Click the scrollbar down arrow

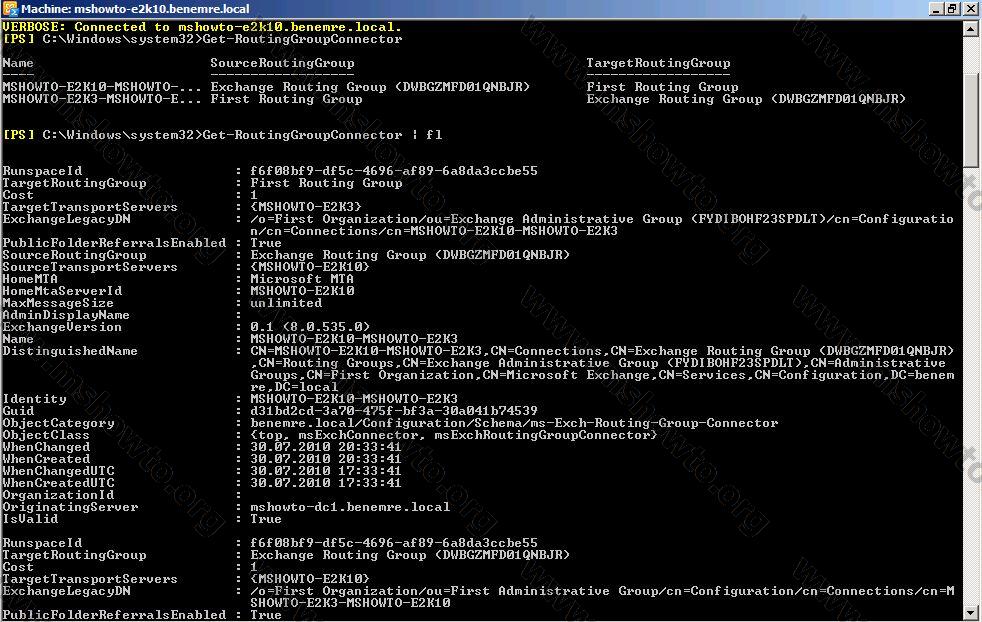(971, 613)
